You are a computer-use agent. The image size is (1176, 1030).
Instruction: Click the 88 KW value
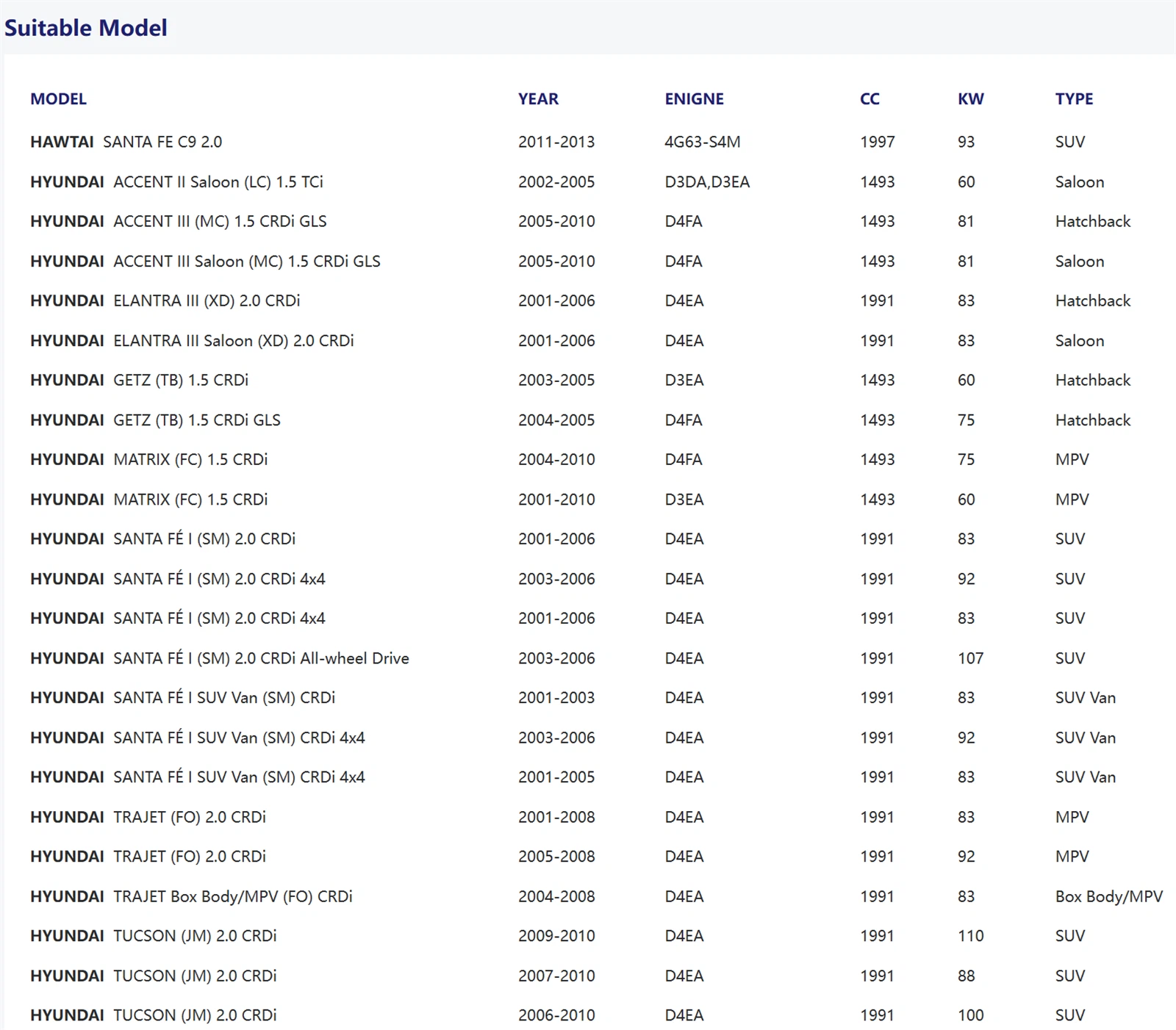click(966, 976)
